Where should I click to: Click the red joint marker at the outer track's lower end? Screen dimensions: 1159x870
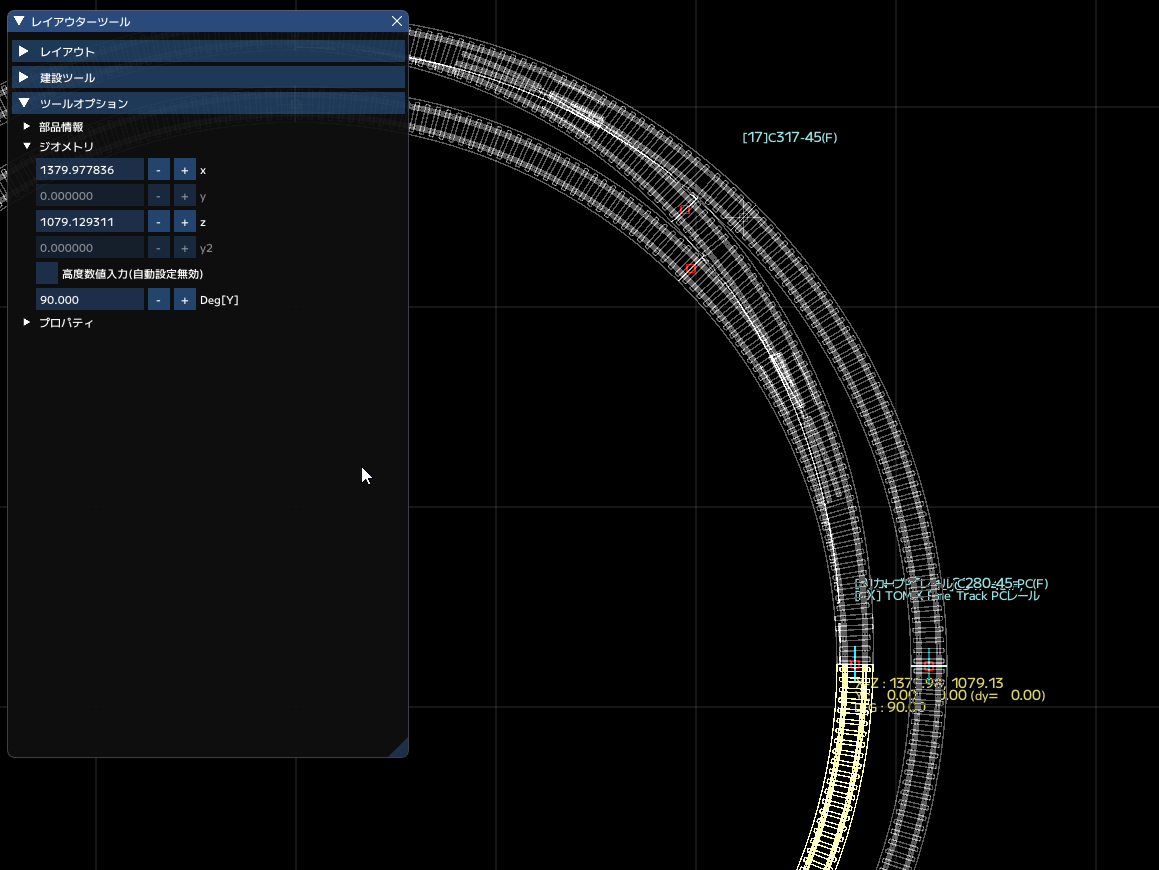928,666
